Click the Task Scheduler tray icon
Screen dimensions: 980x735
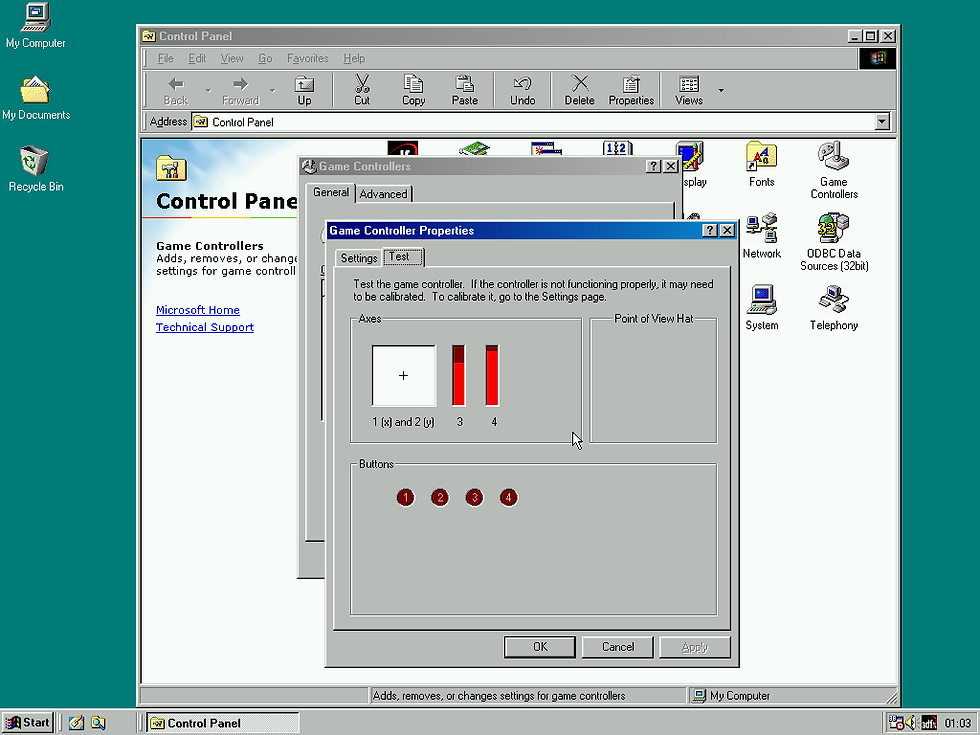pos(896,723)
